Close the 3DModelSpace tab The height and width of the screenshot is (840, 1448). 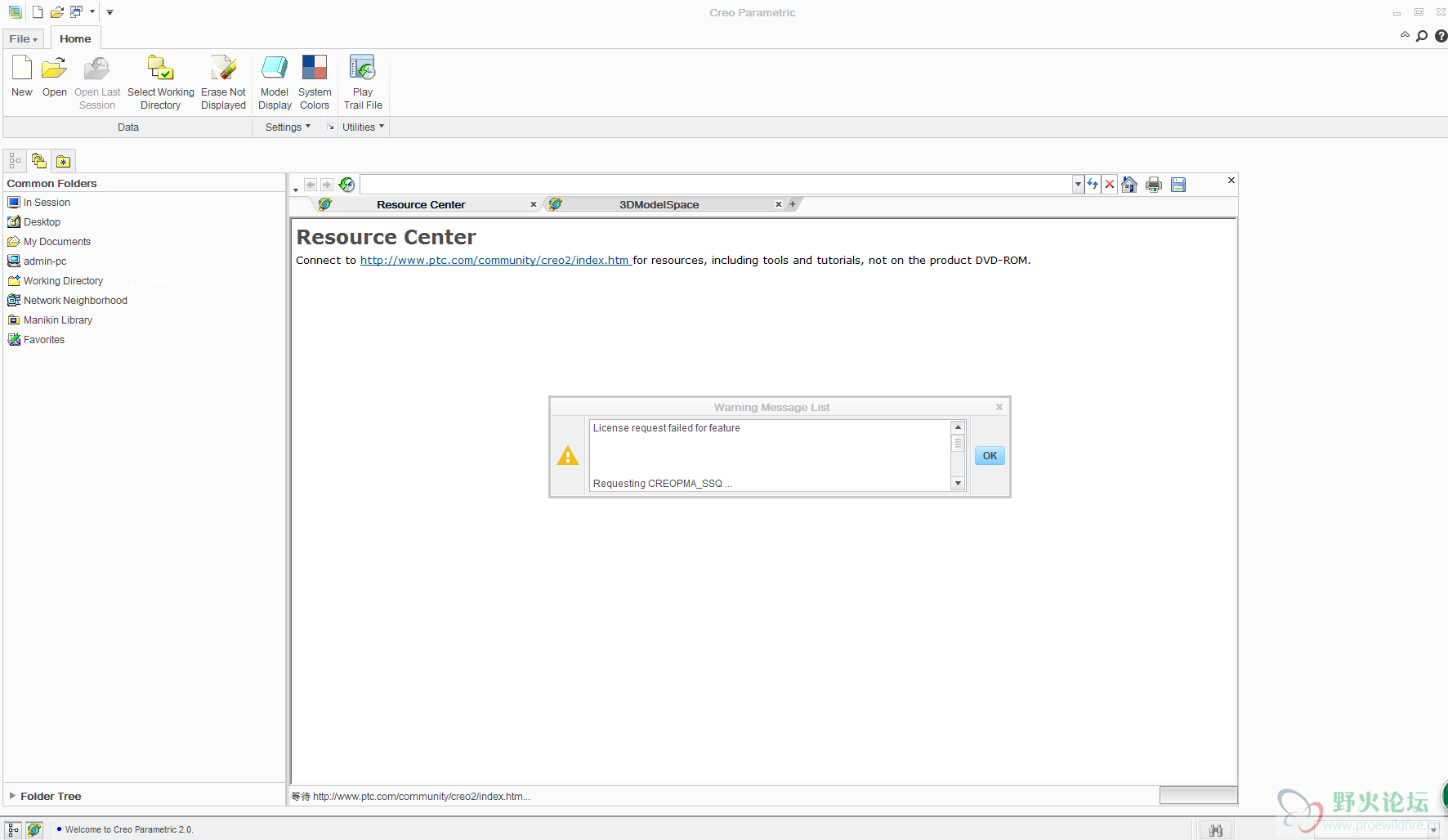(x=779, y=204)
